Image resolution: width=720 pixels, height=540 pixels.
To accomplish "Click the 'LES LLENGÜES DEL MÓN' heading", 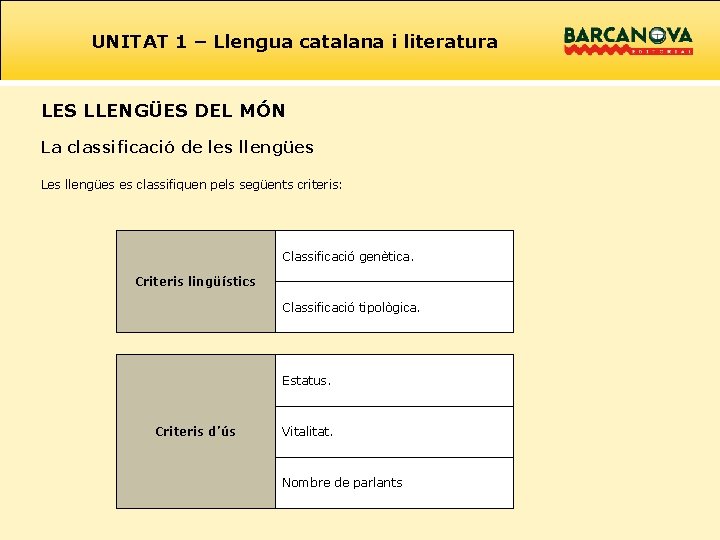I will click(x=163, y=111).
